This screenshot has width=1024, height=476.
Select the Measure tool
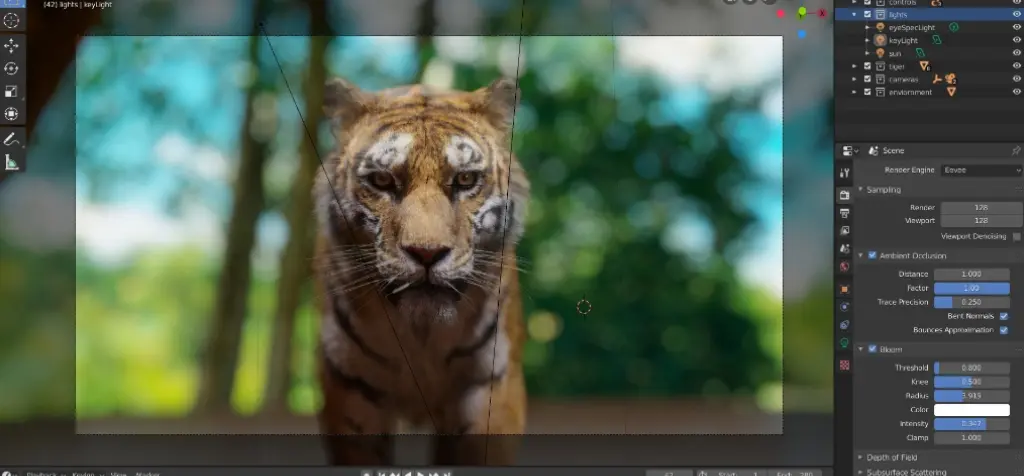pos(12,163)
